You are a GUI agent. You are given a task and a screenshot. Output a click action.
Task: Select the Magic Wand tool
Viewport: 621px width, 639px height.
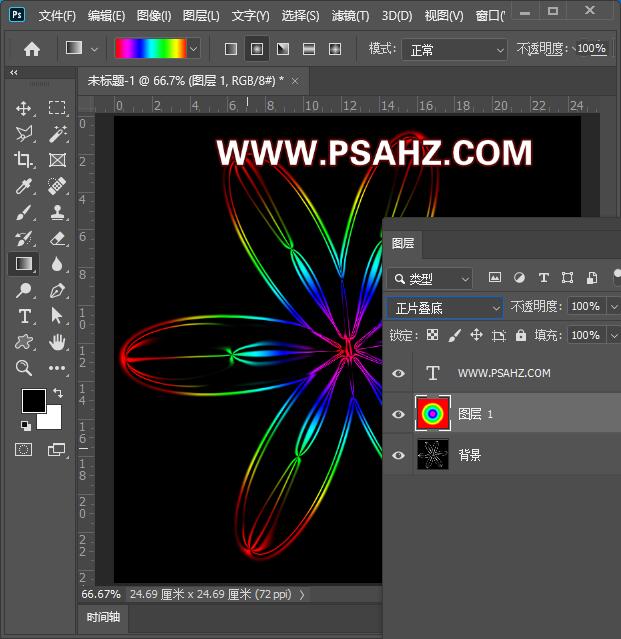click(x=57, y=134)
